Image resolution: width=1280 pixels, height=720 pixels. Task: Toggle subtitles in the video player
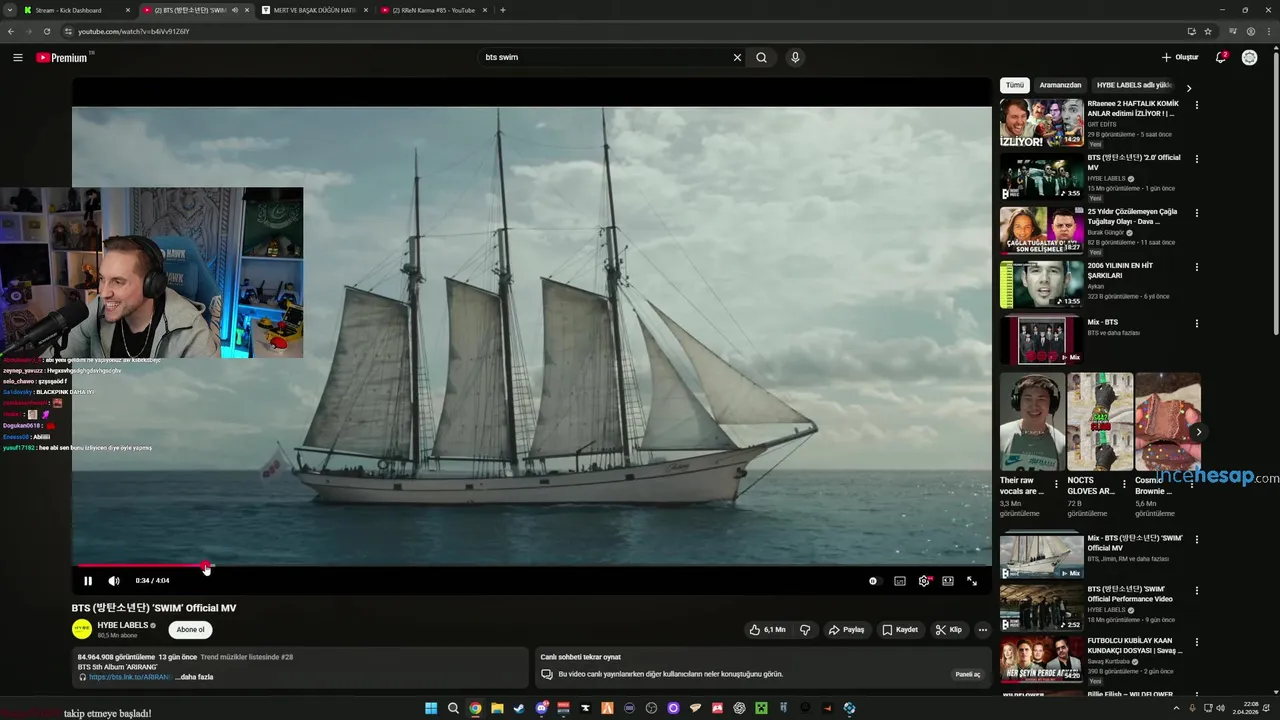[900, 581]
